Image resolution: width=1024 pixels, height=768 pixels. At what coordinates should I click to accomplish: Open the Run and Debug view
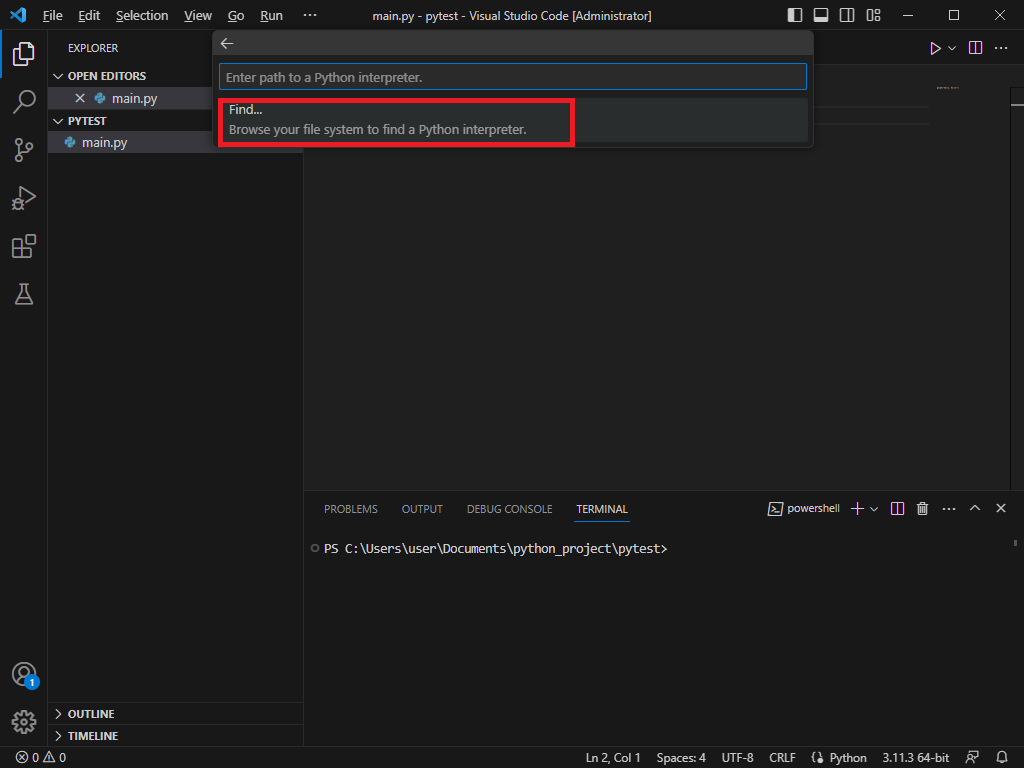[x=24, y=198]
